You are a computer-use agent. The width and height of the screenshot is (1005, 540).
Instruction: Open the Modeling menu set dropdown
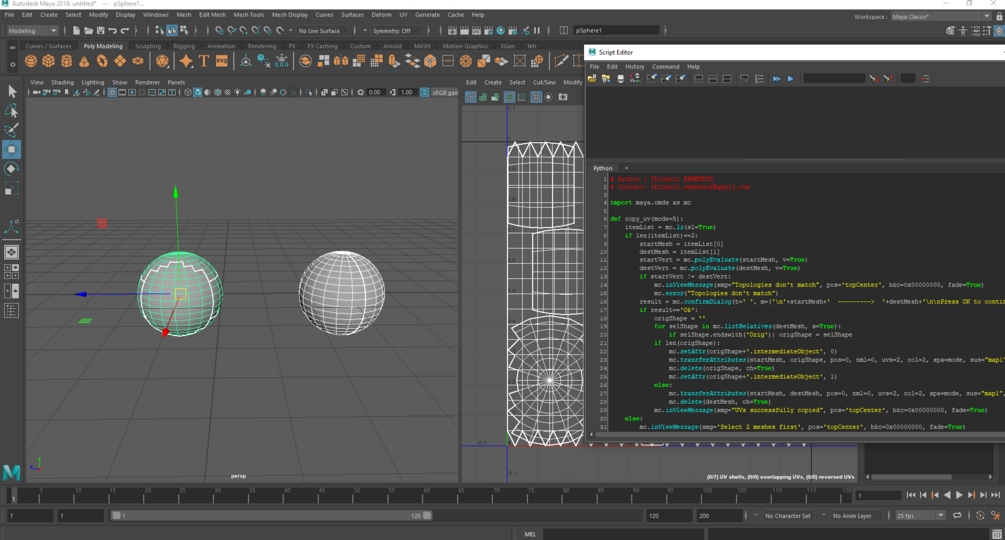tap(32, 30)
